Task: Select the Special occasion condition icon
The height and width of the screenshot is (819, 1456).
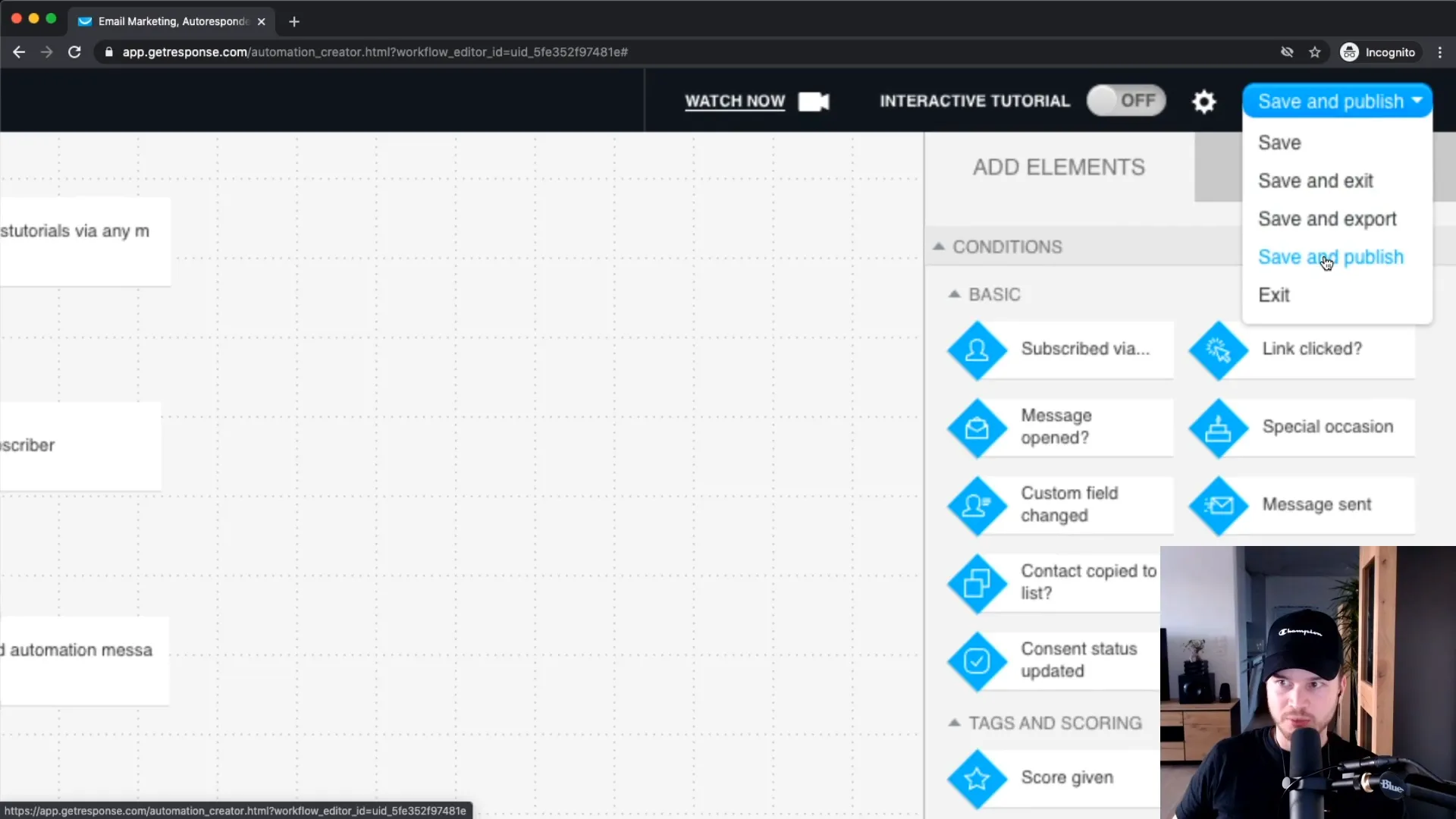Action: 1218,426
